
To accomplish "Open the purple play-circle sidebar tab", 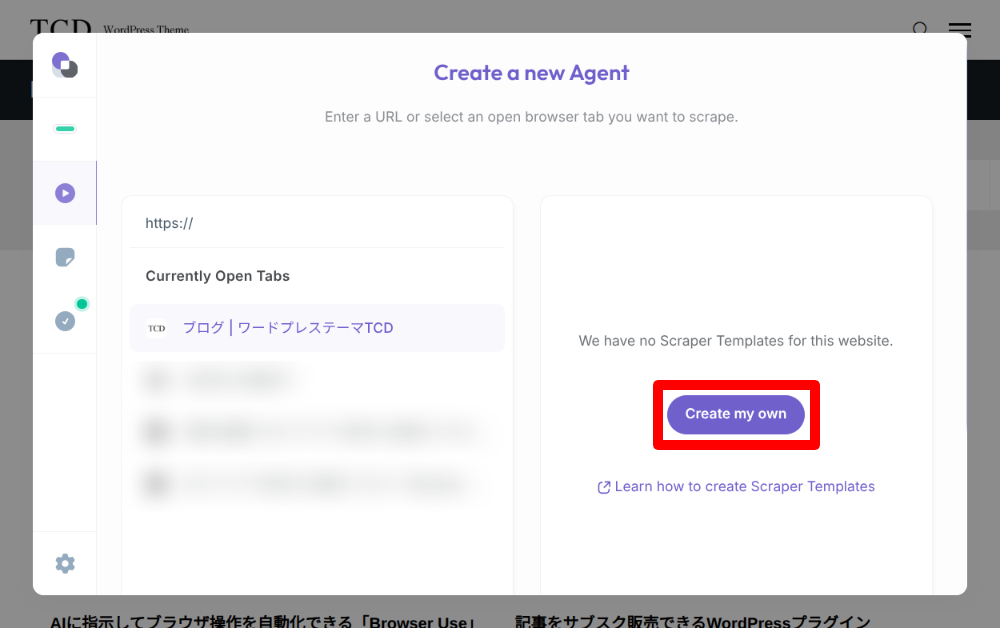I will click(64, 193).
